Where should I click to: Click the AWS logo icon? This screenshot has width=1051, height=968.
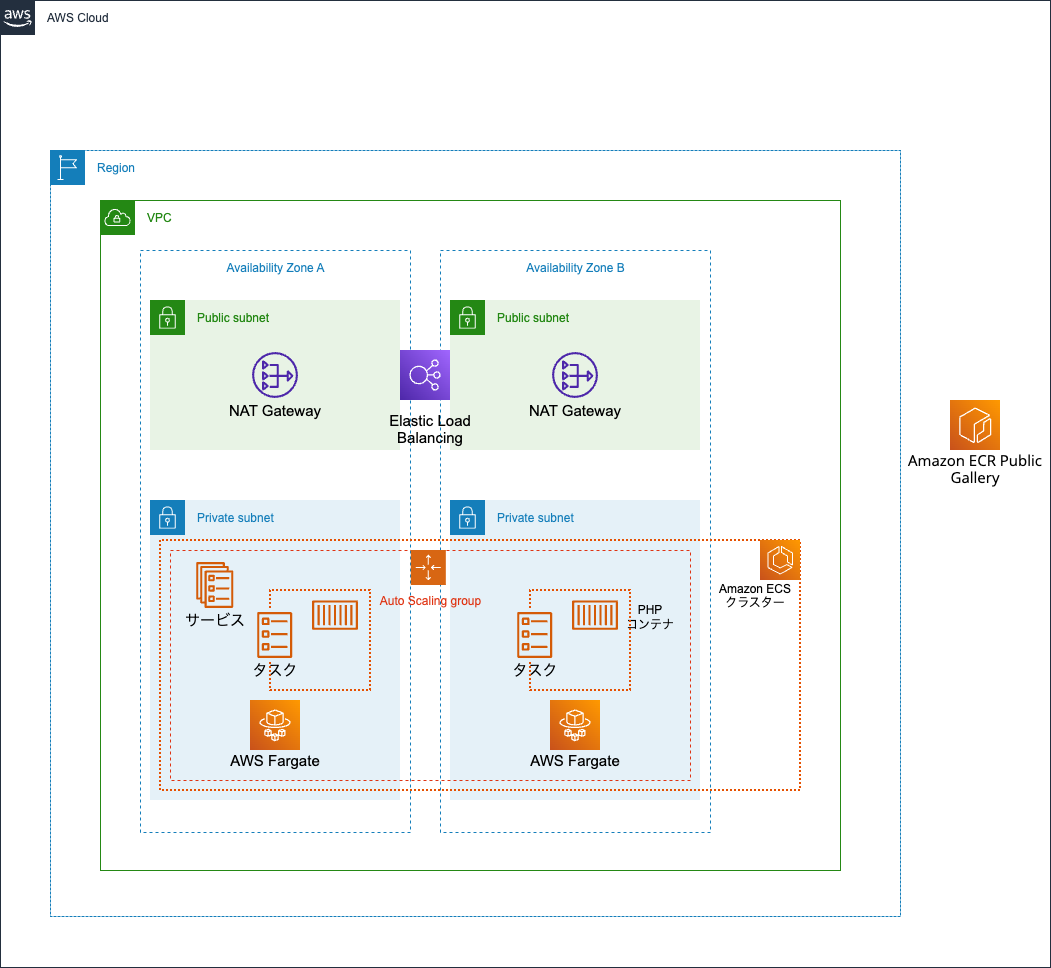17,17
